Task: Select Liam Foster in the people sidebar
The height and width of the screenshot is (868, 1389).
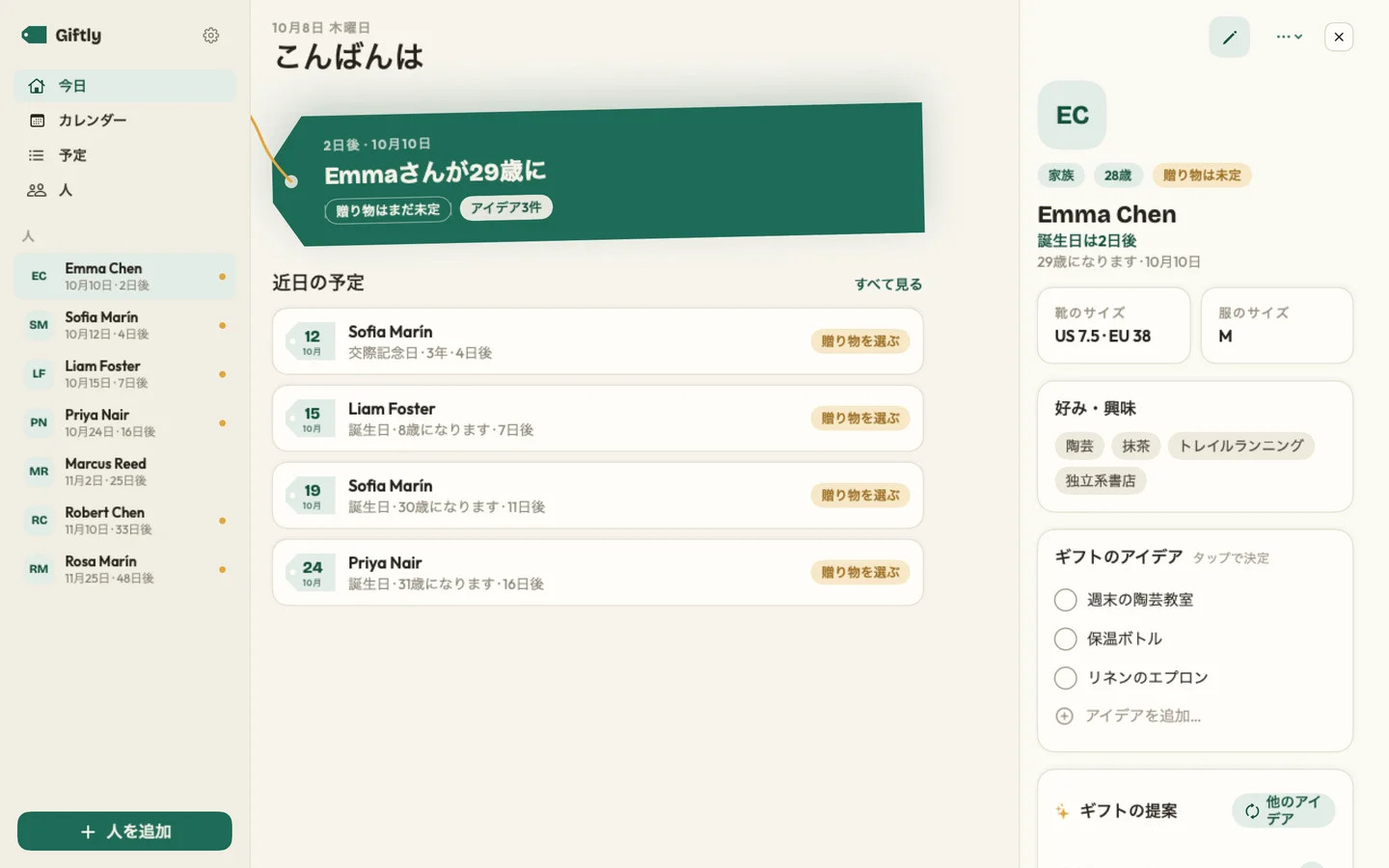Action: (x=125, y=374)
